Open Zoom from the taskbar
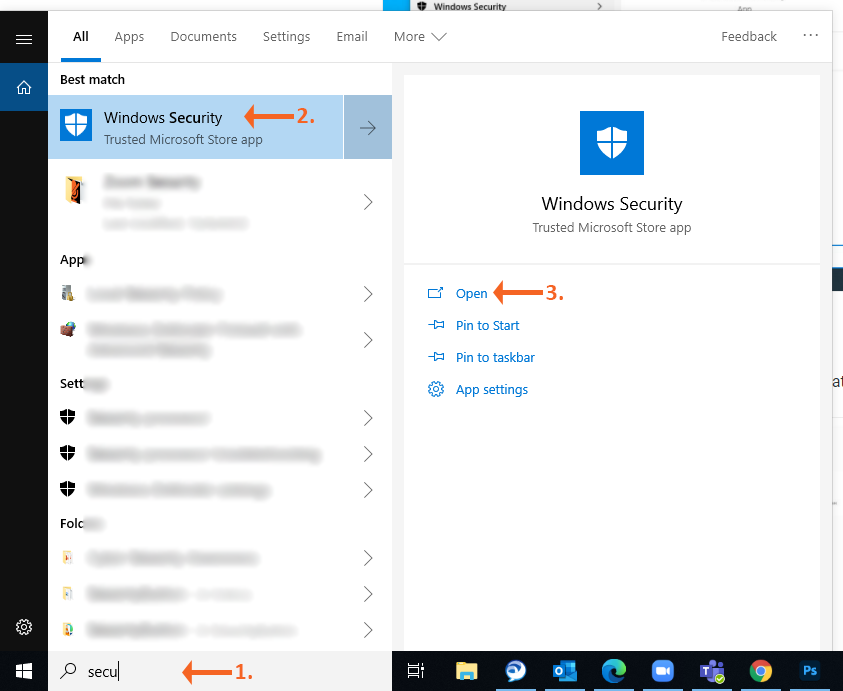This screenshot has height=691, width=843. point(662,671)
